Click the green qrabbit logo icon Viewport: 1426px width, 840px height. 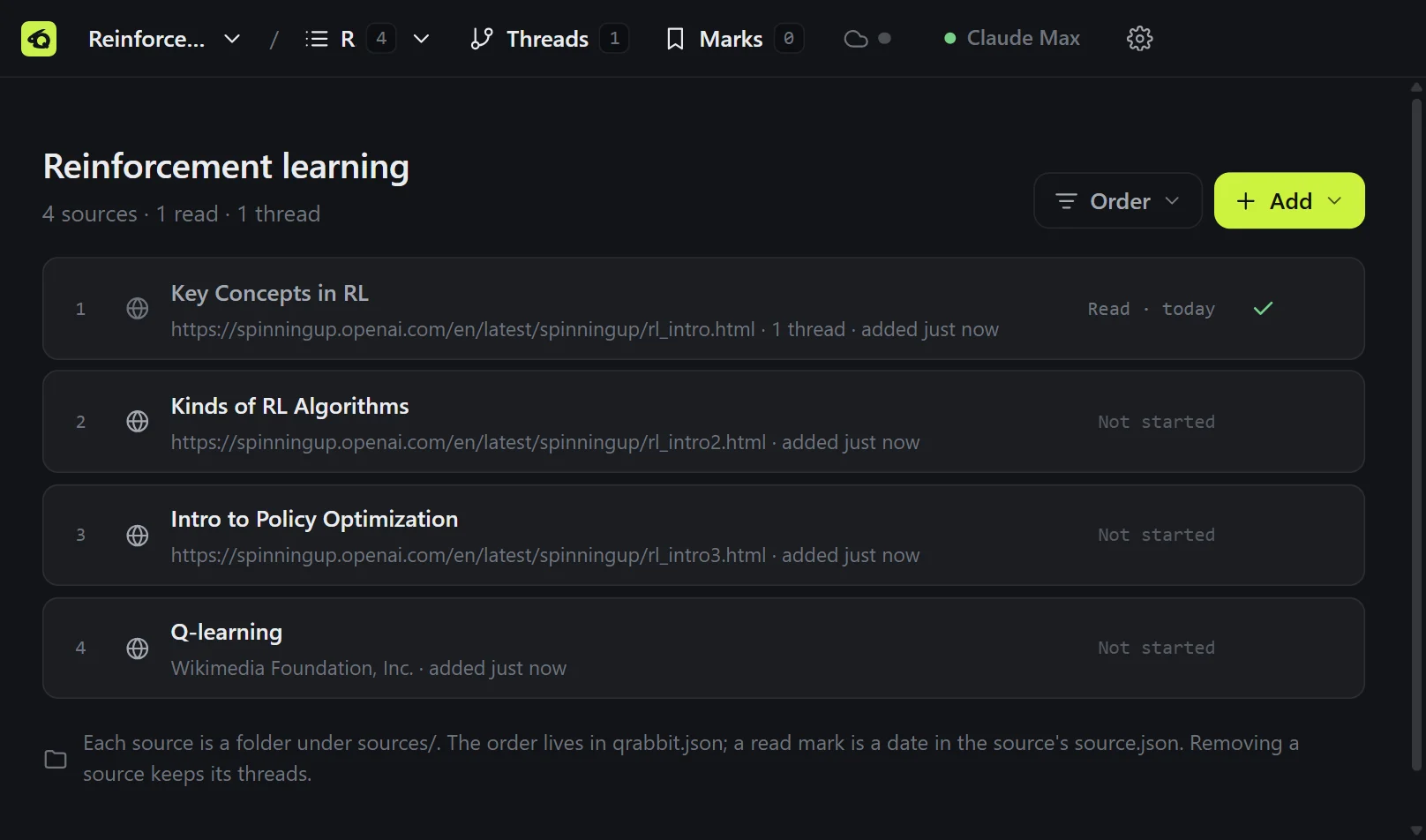(x=39, y=39)
